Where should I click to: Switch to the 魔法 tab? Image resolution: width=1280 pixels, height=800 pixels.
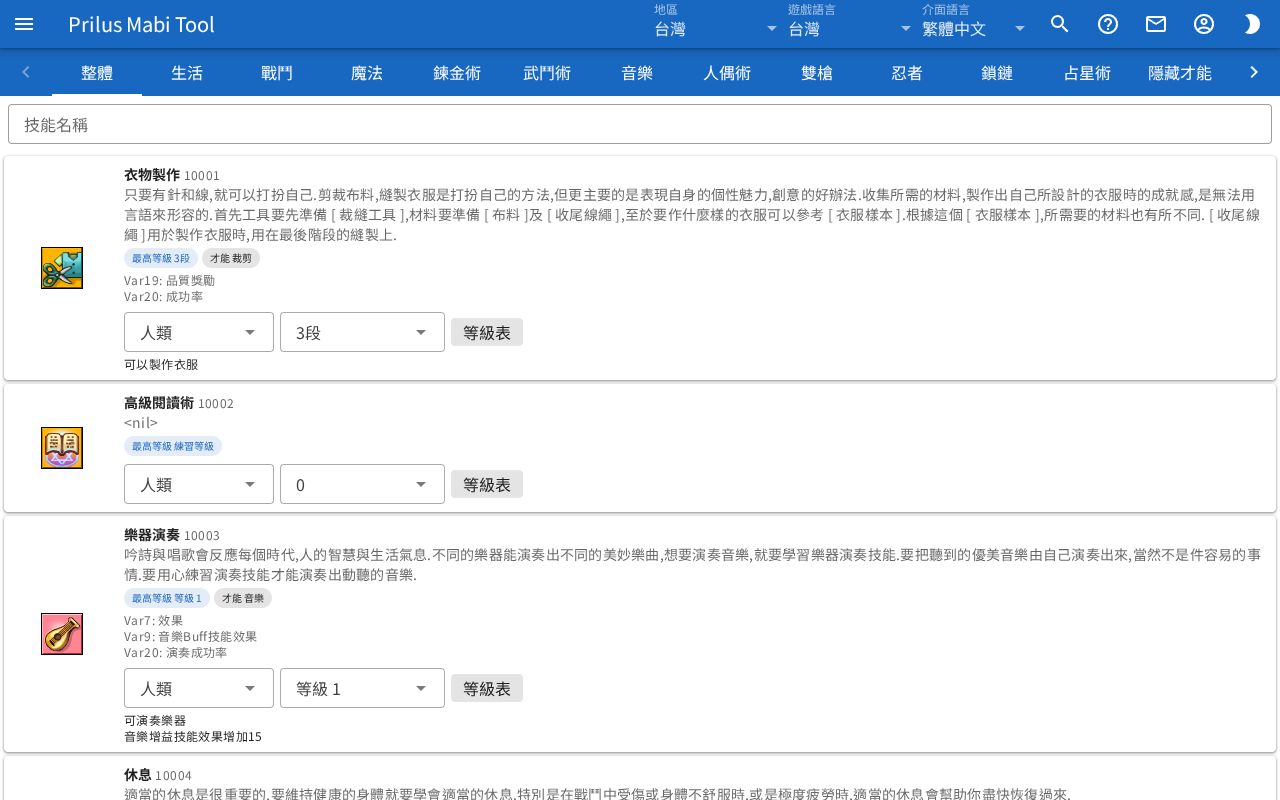tap(367, 72)
